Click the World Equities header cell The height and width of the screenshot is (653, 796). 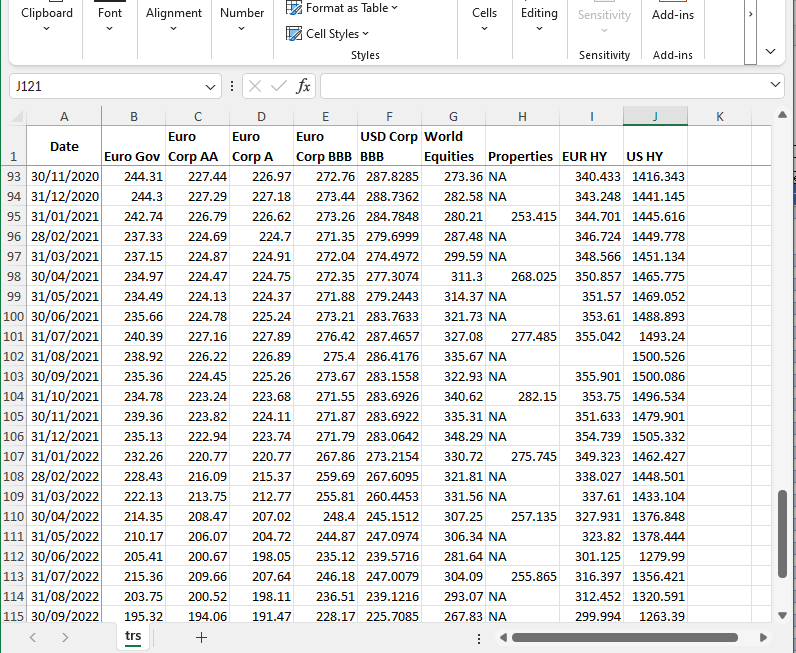pyautogui.click(x=453, y=146)
